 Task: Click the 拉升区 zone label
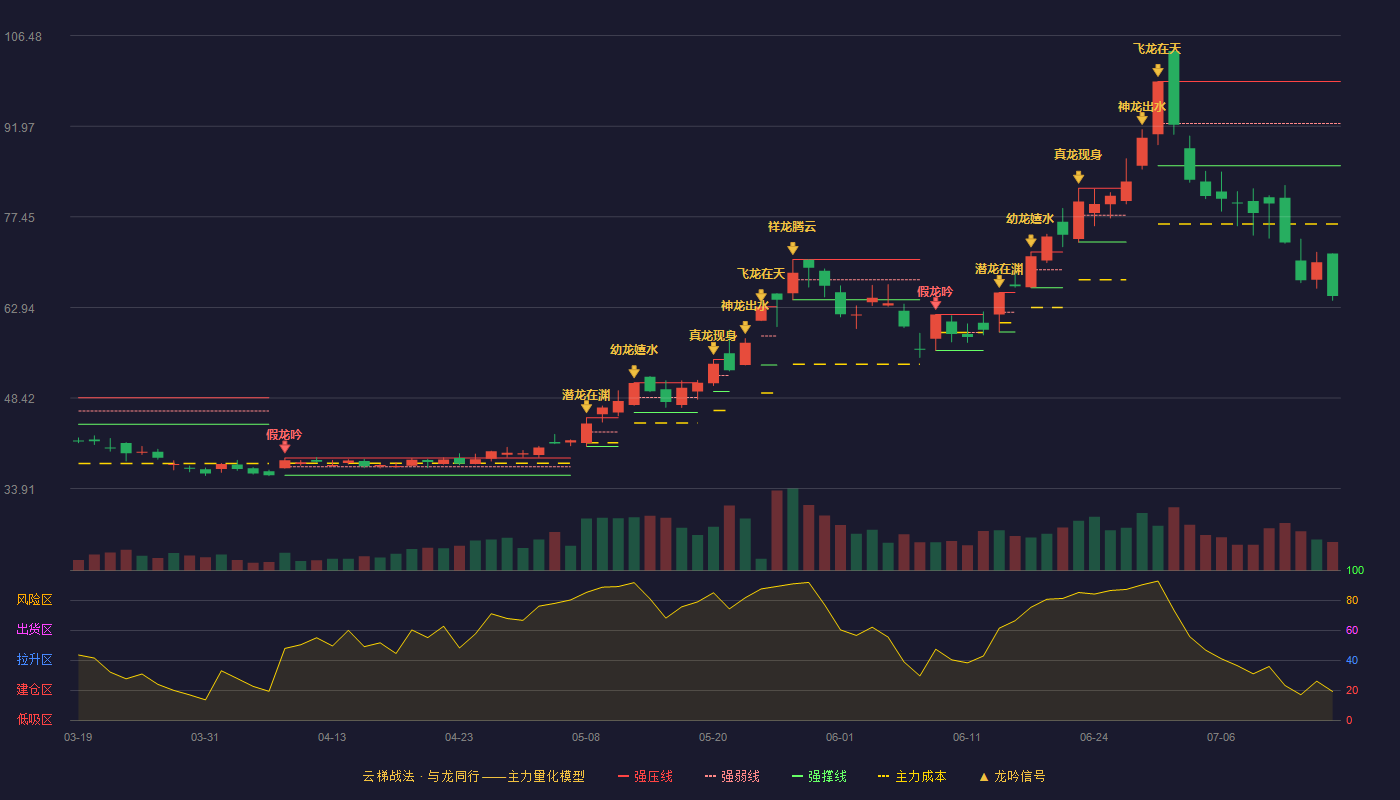pyautogui.click(x=35, y=660)
